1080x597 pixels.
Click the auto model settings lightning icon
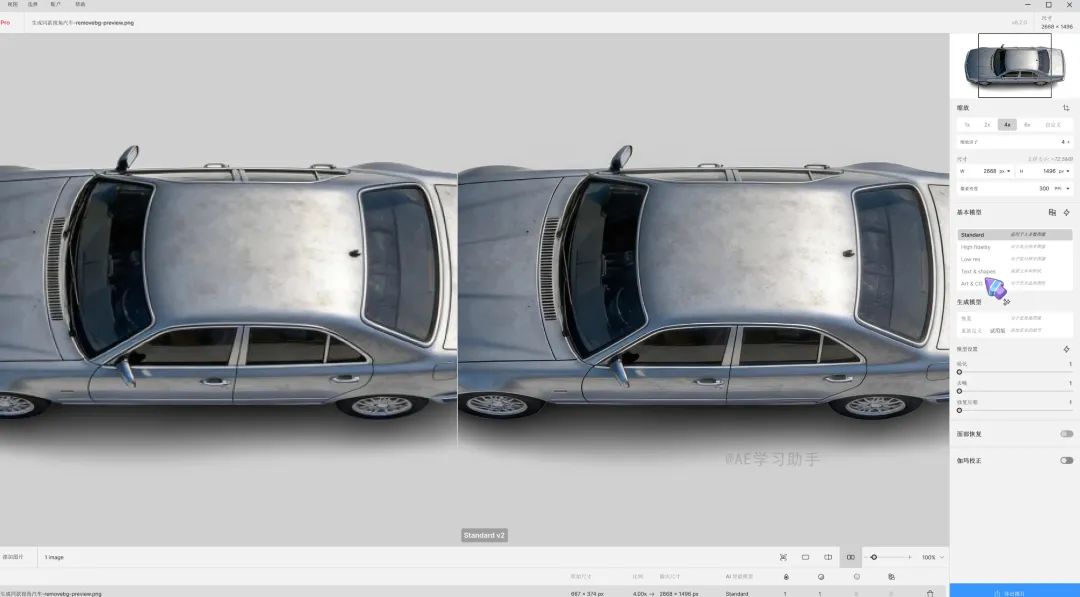(x=1066, y=350)
